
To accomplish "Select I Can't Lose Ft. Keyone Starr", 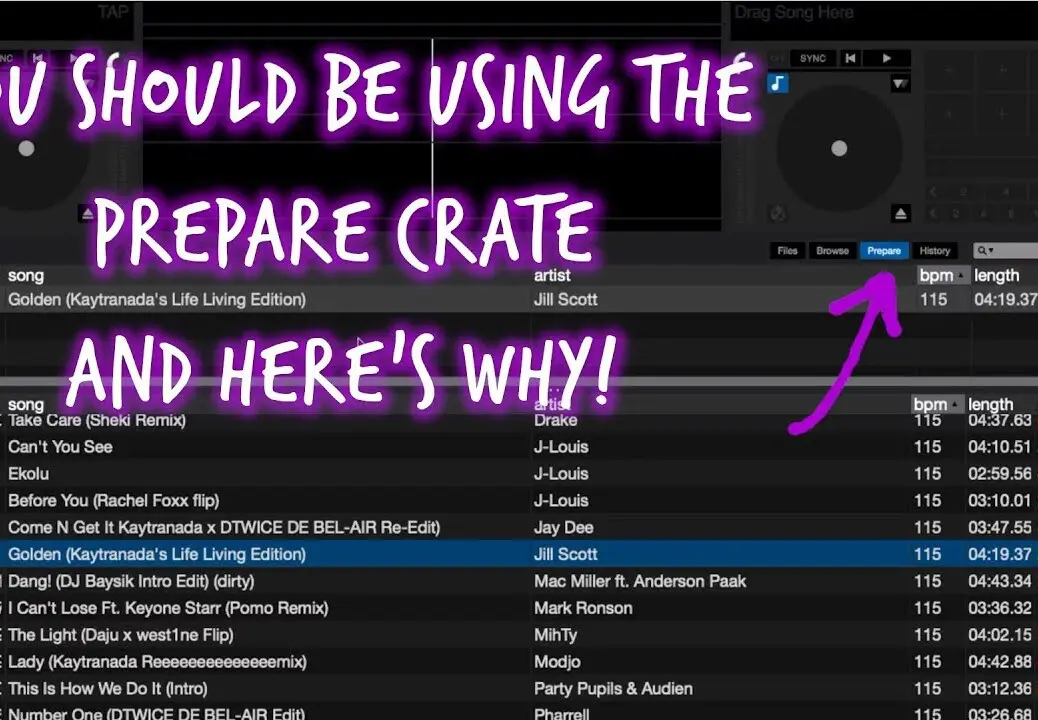I will point(168,608).
